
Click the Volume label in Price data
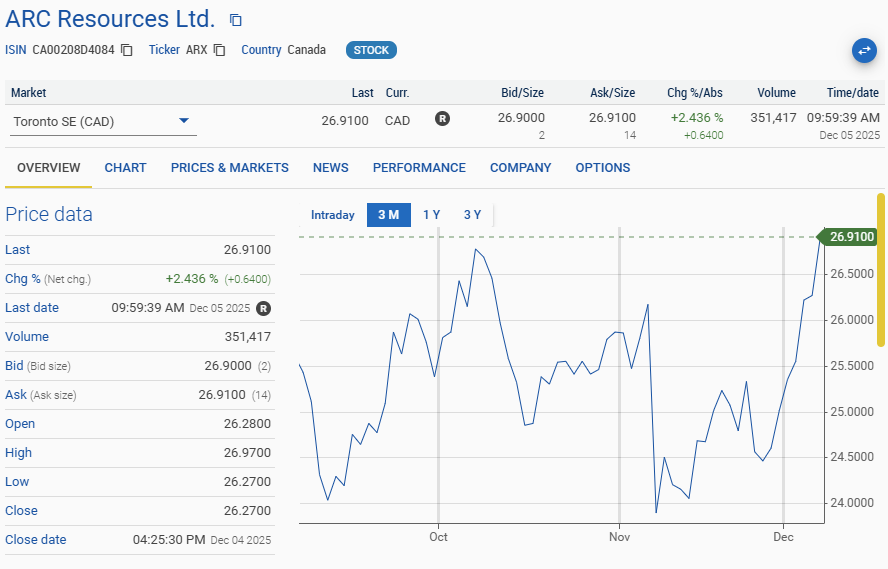pos(27,336)
